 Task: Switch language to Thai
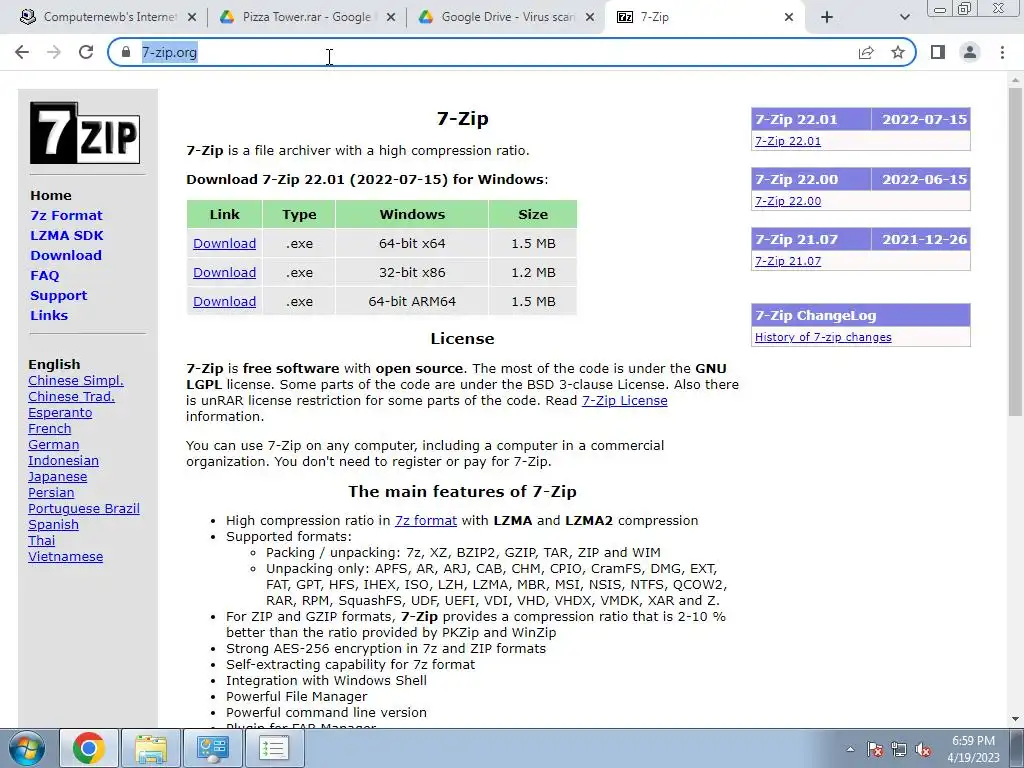(42, 541)
